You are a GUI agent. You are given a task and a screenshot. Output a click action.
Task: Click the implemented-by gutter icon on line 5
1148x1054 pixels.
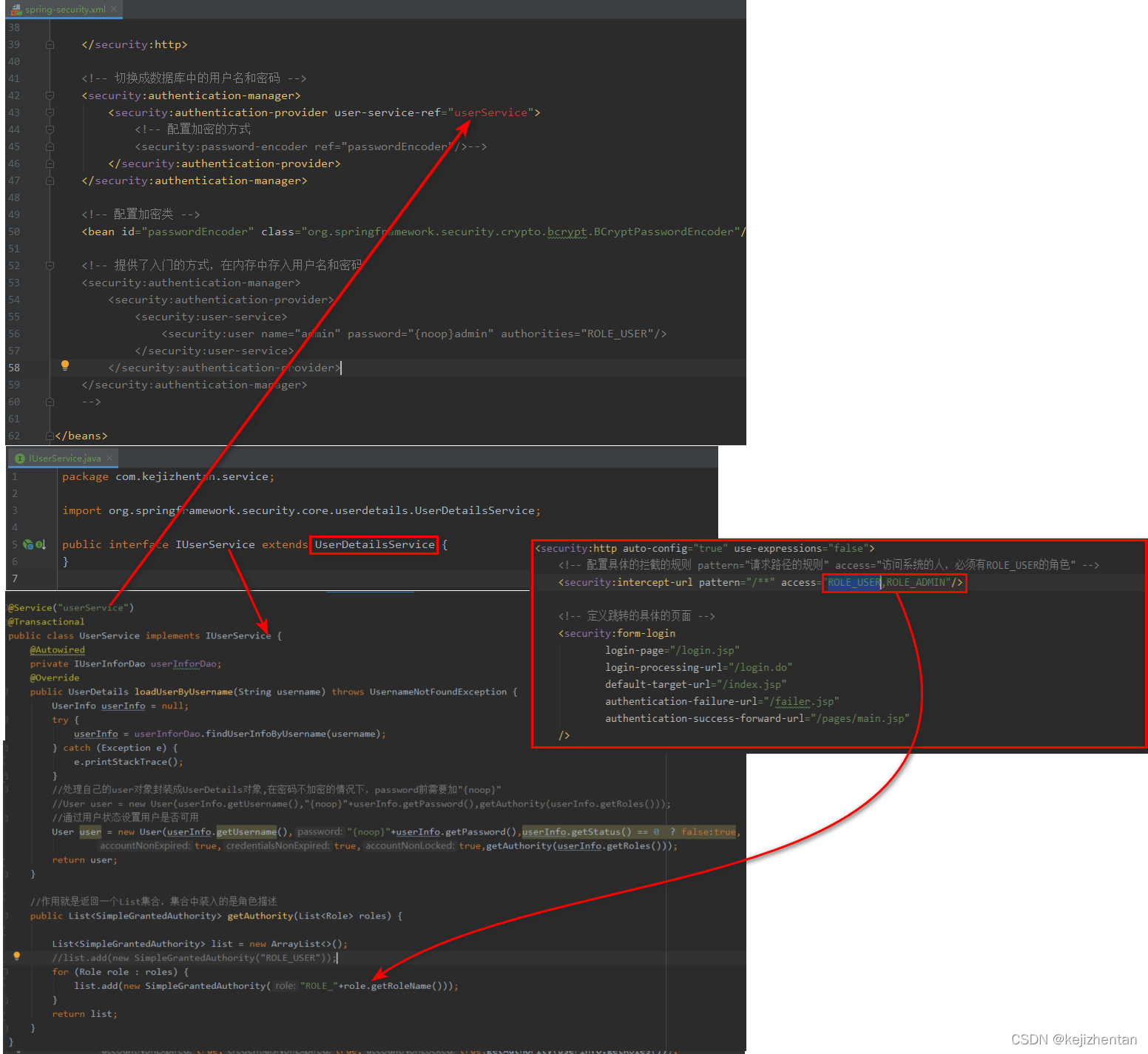click(41, 544)
